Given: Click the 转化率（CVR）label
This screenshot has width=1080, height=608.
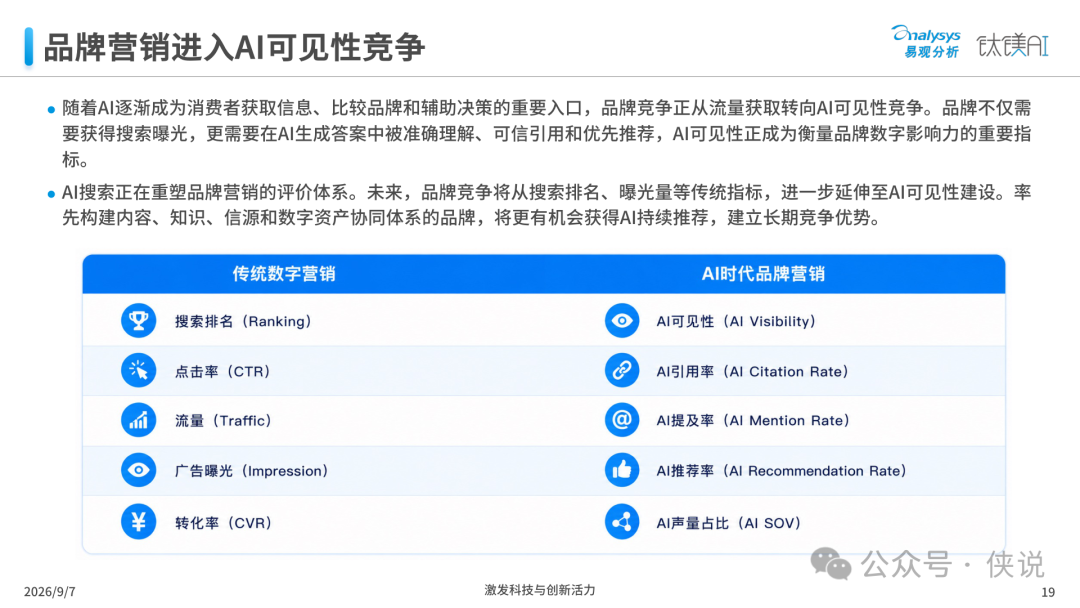Looking at the screenshot, I should [223, 523].
